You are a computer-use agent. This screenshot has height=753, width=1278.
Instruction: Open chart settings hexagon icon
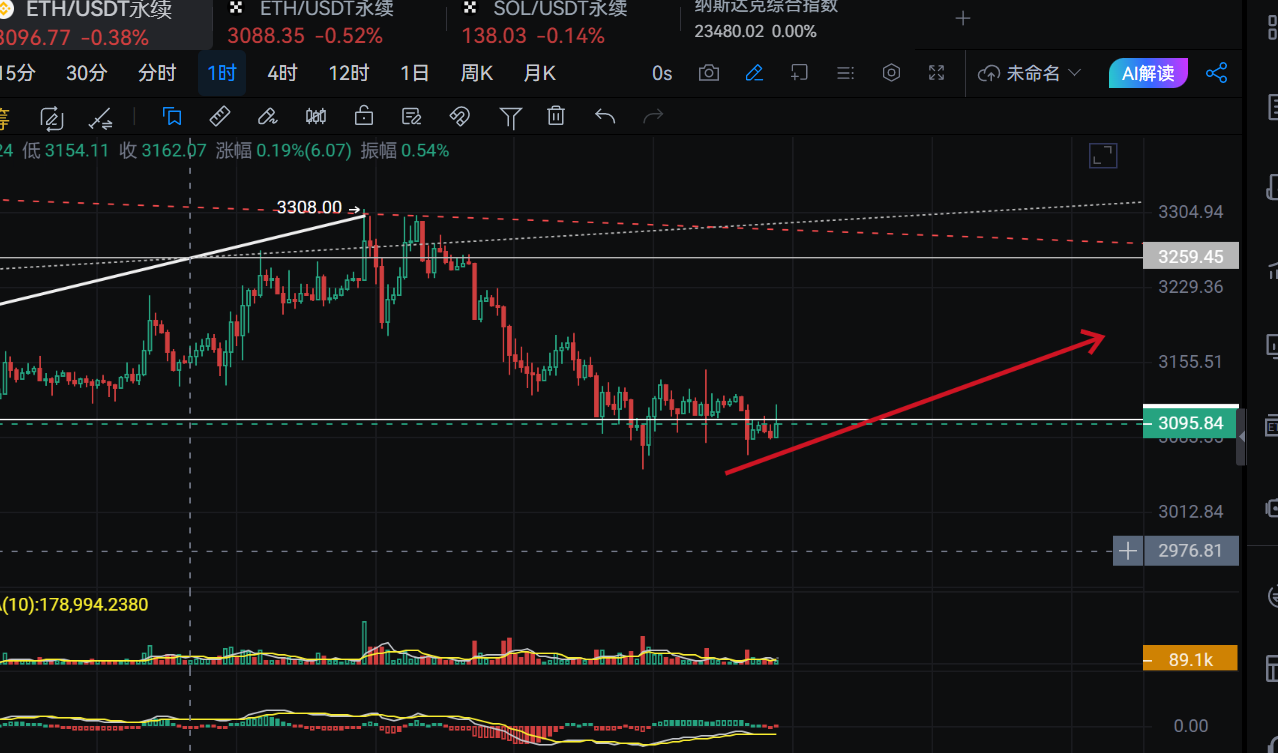(892, 73)
